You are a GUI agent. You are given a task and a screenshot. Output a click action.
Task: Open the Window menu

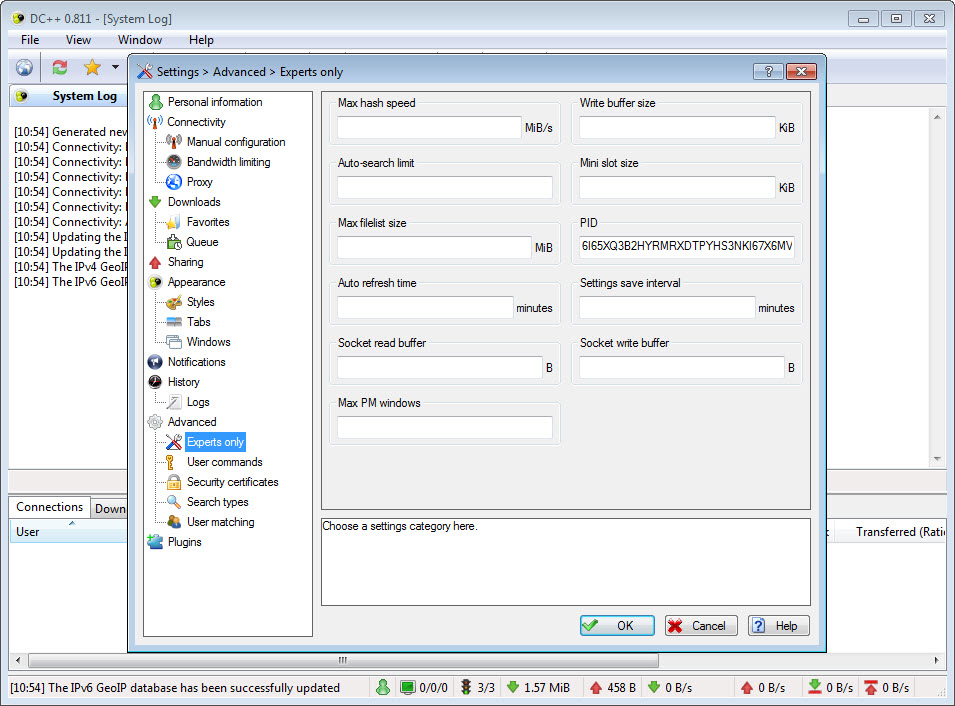[140, 40]
